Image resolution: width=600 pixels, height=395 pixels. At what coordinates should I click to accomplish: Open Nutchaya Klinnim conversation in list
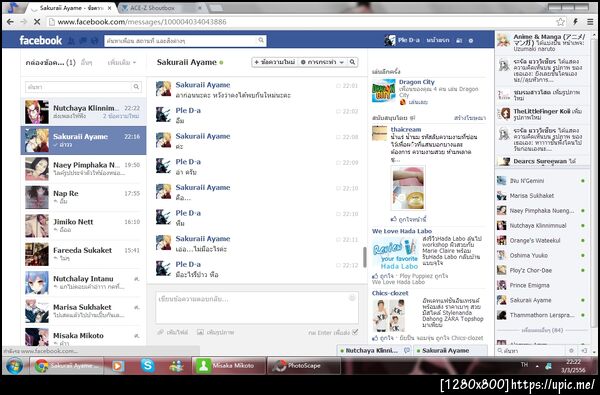[83, 112]
